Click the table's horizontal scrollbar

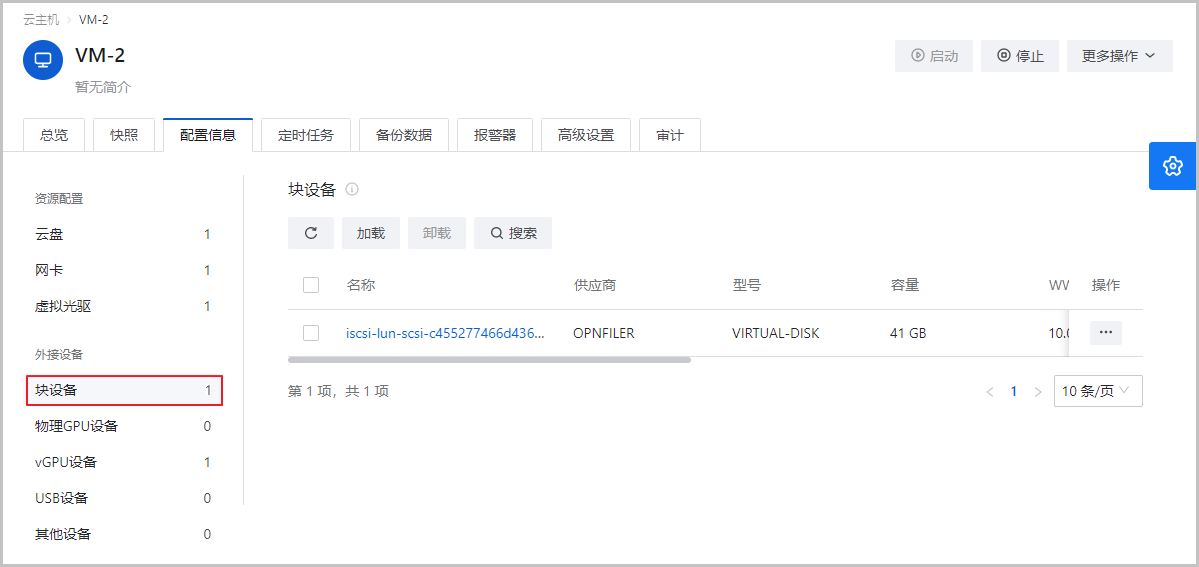pos(489,359)
